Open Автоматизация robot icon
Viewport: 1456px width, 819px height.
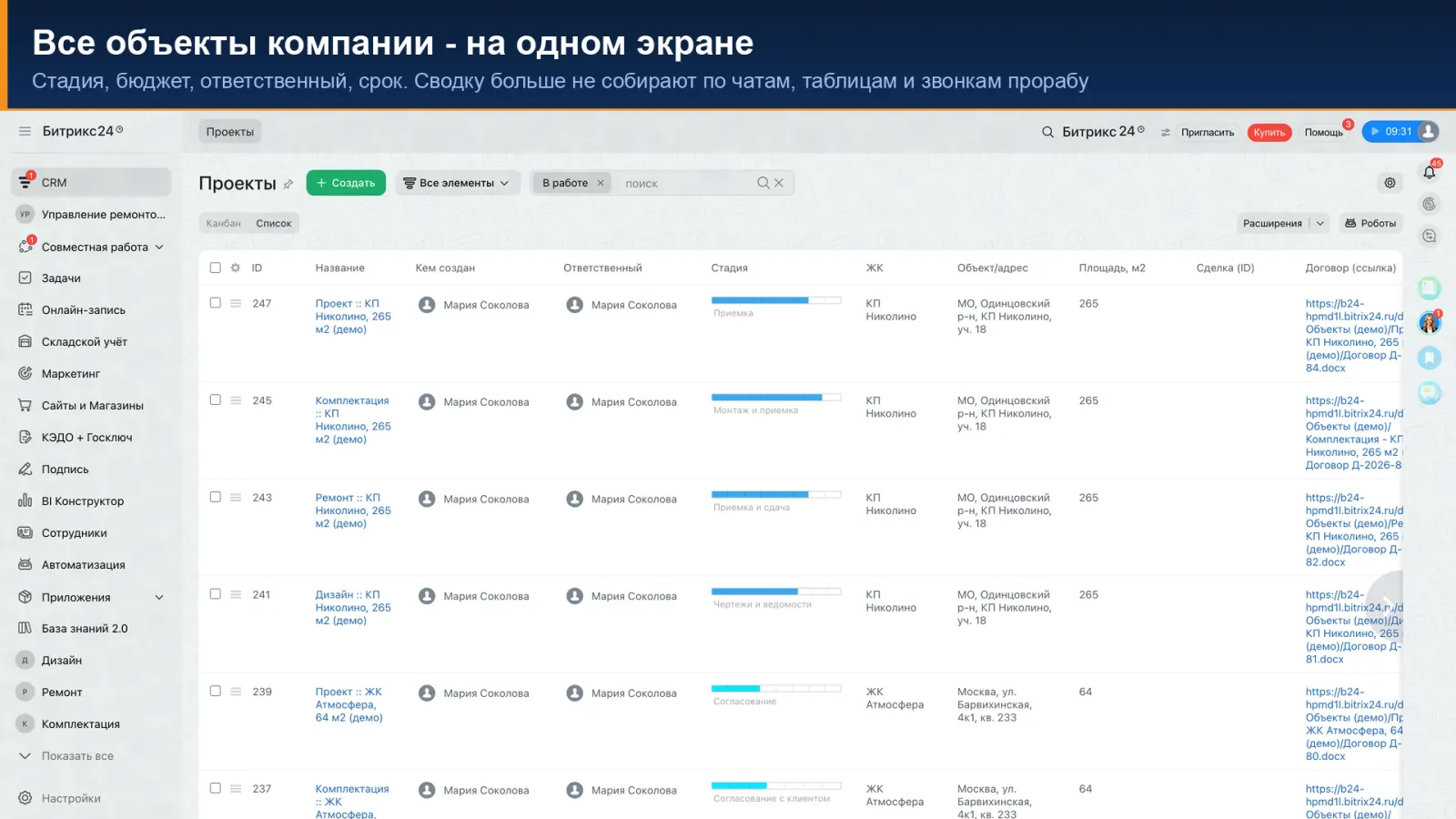tap(25, 565)
